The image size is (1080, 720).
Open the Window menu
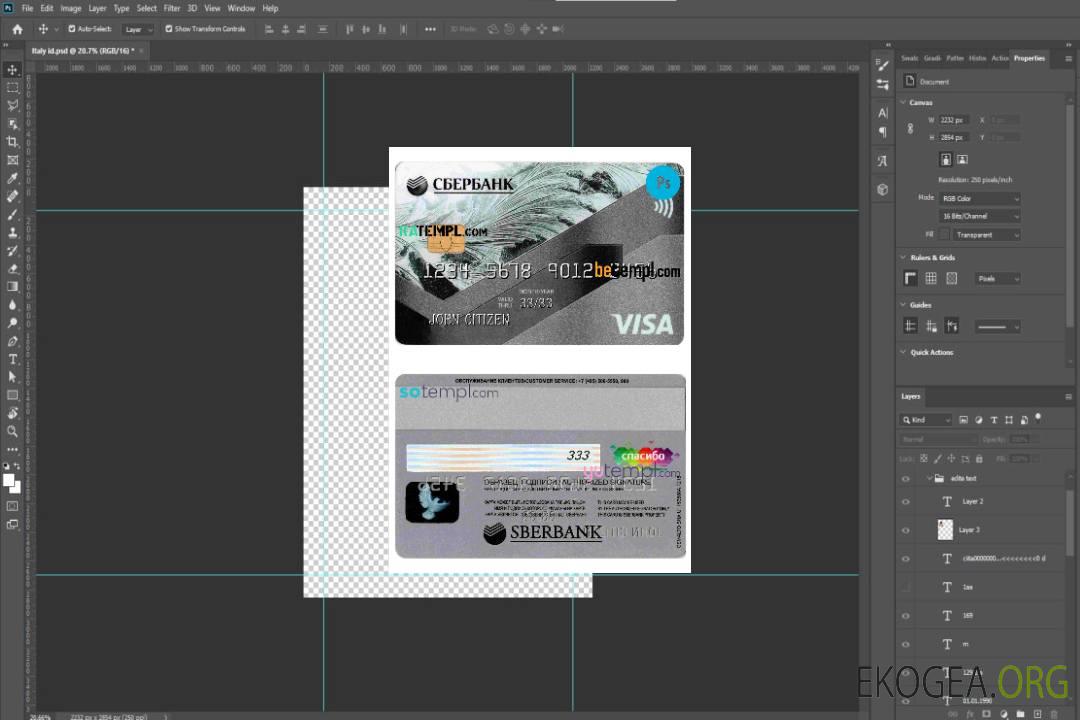(x=241, y=8)
